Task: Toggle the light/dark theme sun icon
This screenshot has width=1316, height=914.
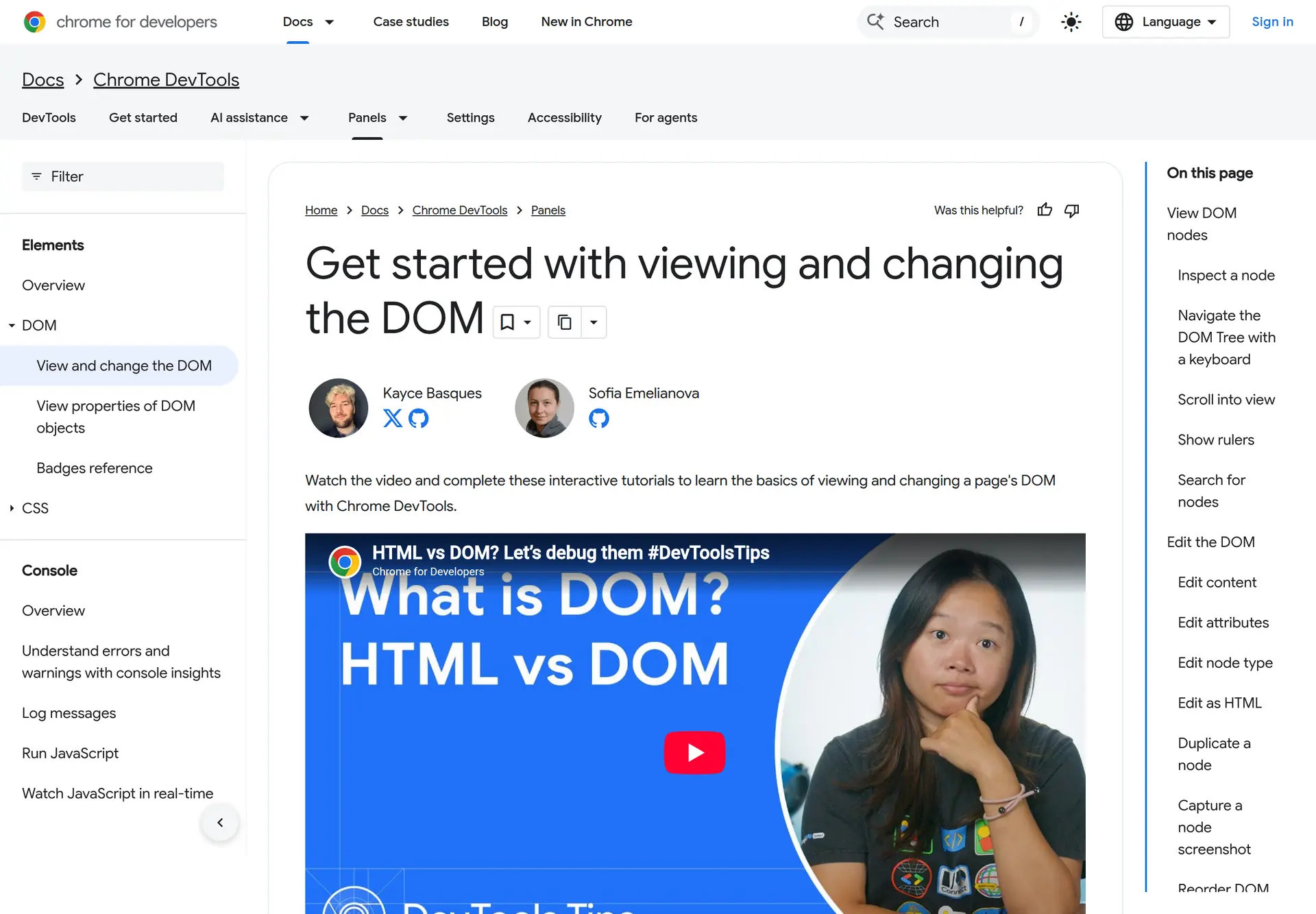Action: (x=1071, y=22)
